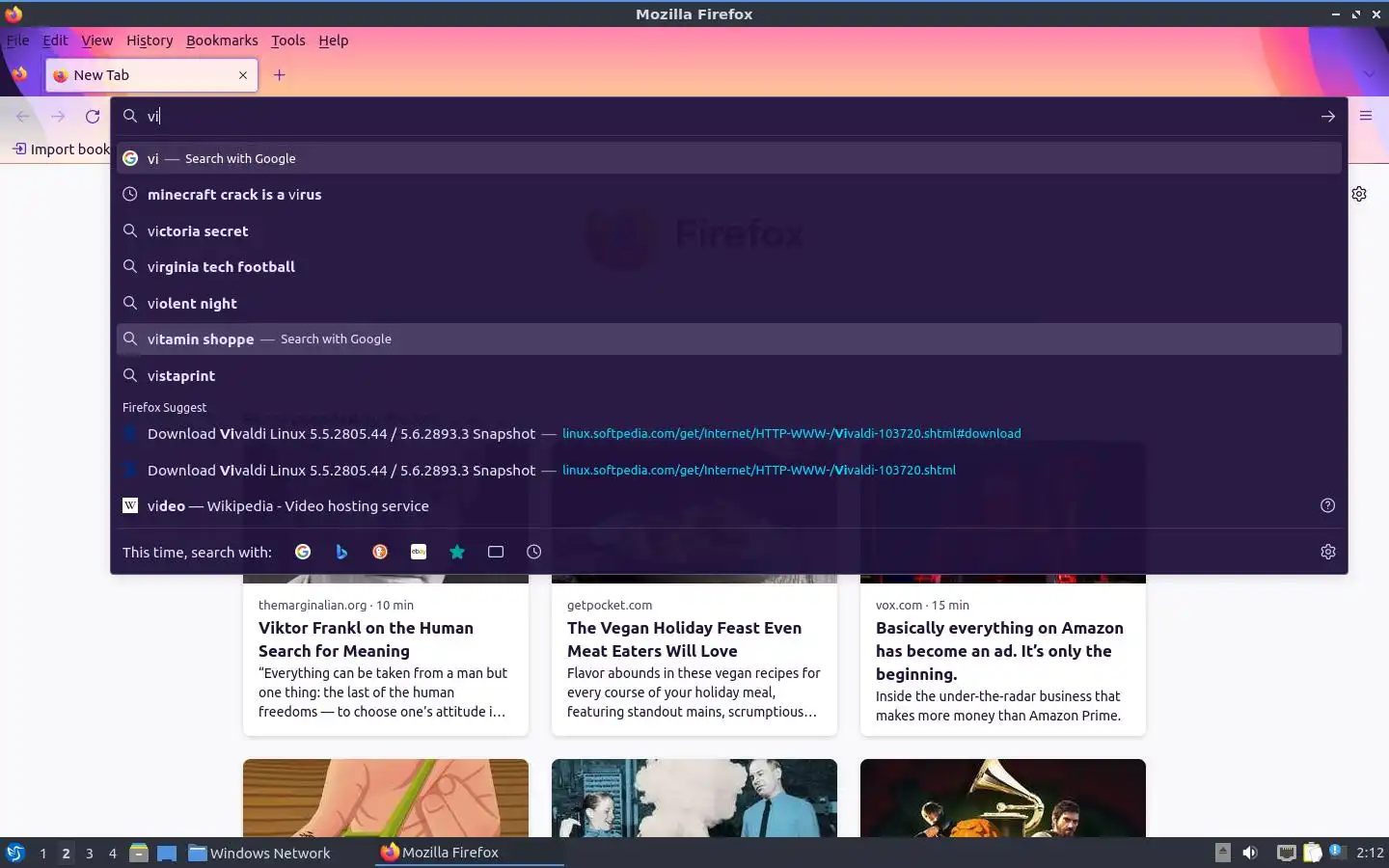Open the Tools menu
Image resolution: width=1389 pixels, height=868 pixels.
point(287,41)
